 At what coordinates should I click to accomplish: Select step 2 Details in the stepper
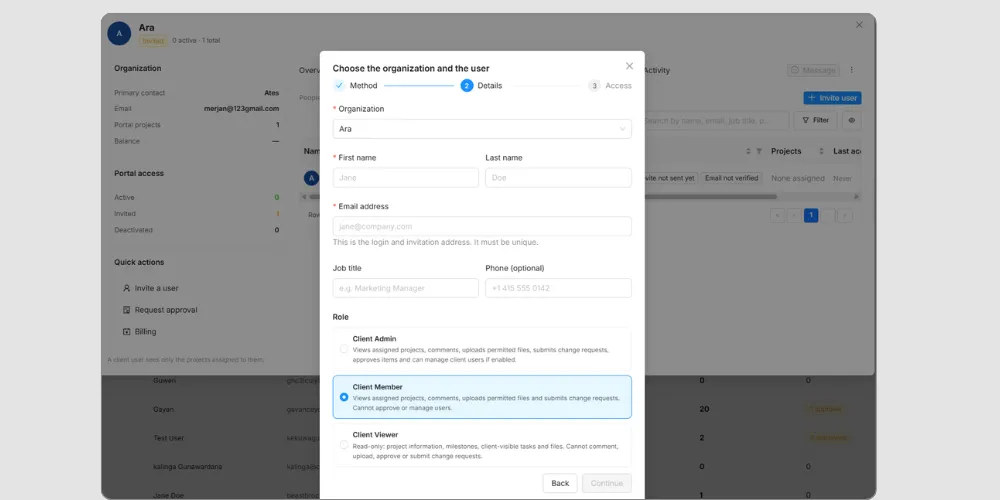482,85
